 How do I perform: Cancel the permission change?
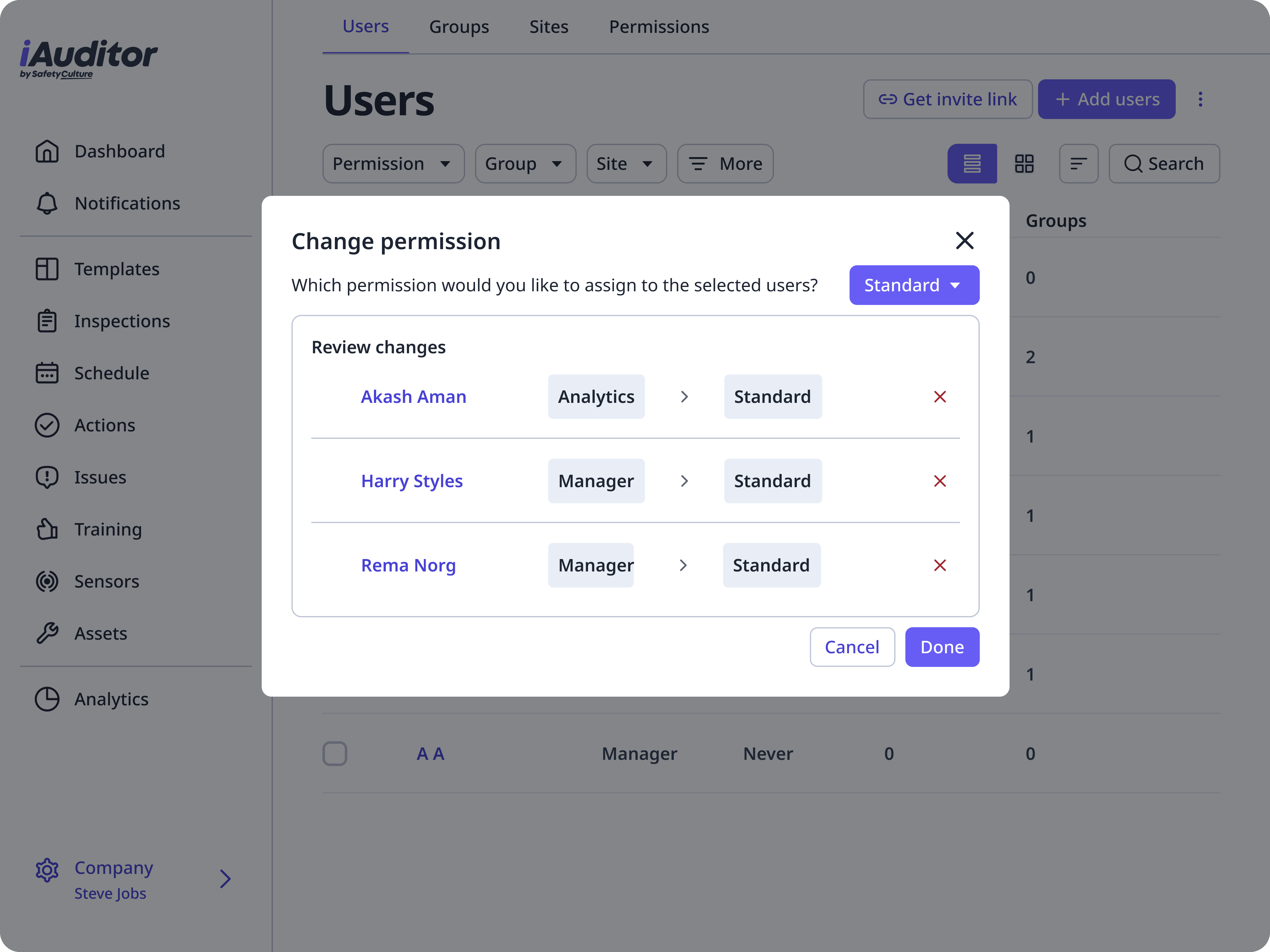coord(851,647)
